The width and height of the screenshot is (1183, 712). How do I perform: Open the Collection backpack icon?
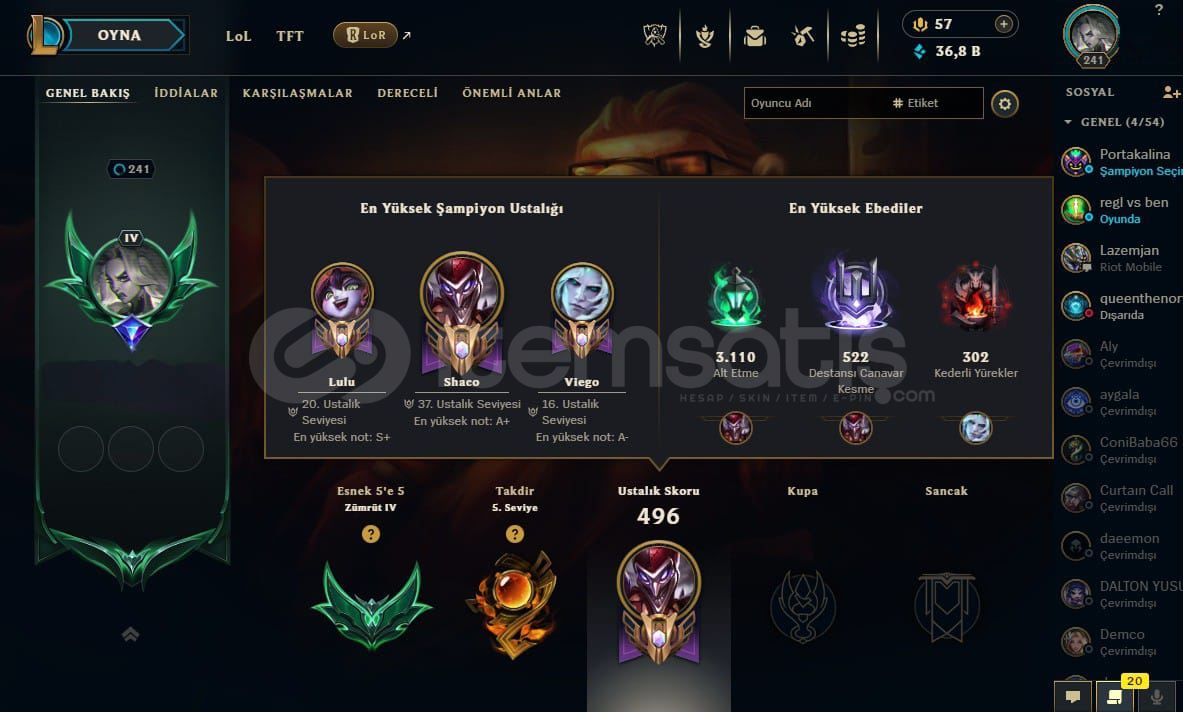(x=754, y=35)
